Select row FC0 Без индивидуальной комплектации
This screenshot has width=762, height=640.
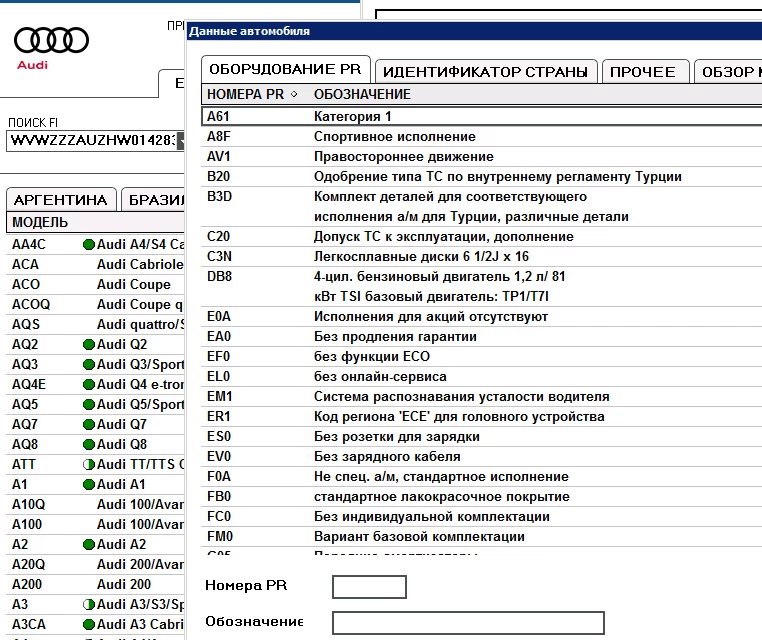(x=482, y=517)
